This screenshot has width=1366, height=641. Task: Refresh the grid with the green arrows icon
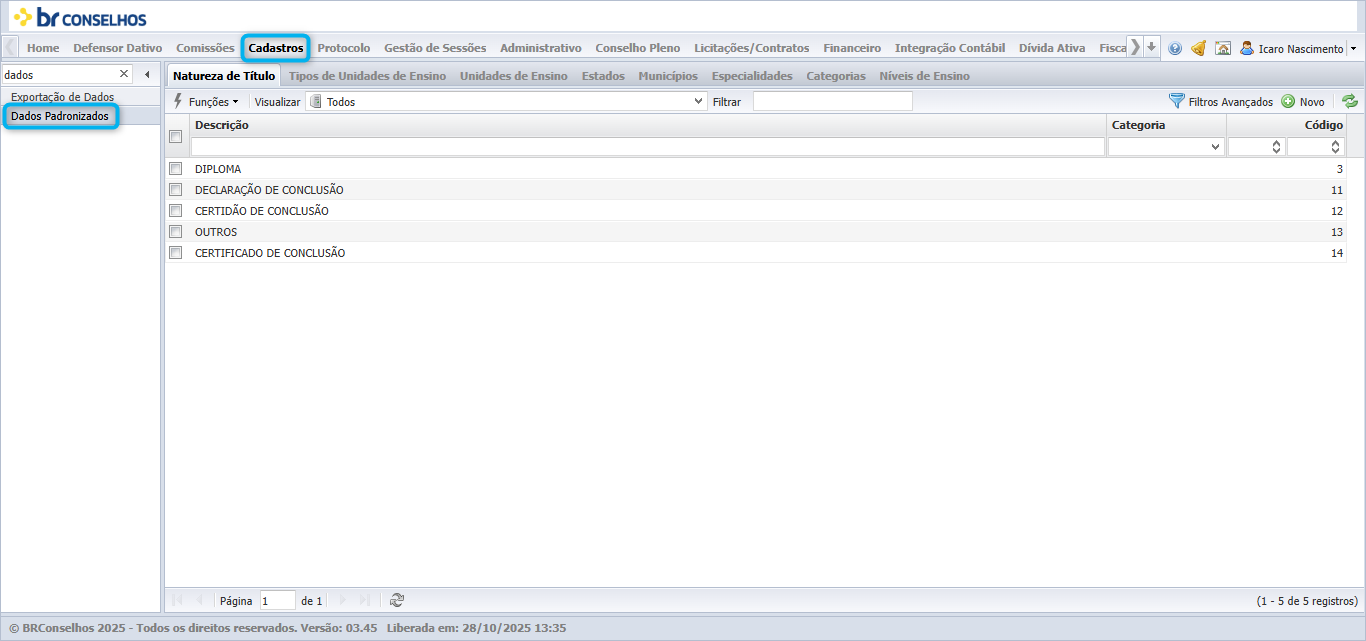(1350, 101)
